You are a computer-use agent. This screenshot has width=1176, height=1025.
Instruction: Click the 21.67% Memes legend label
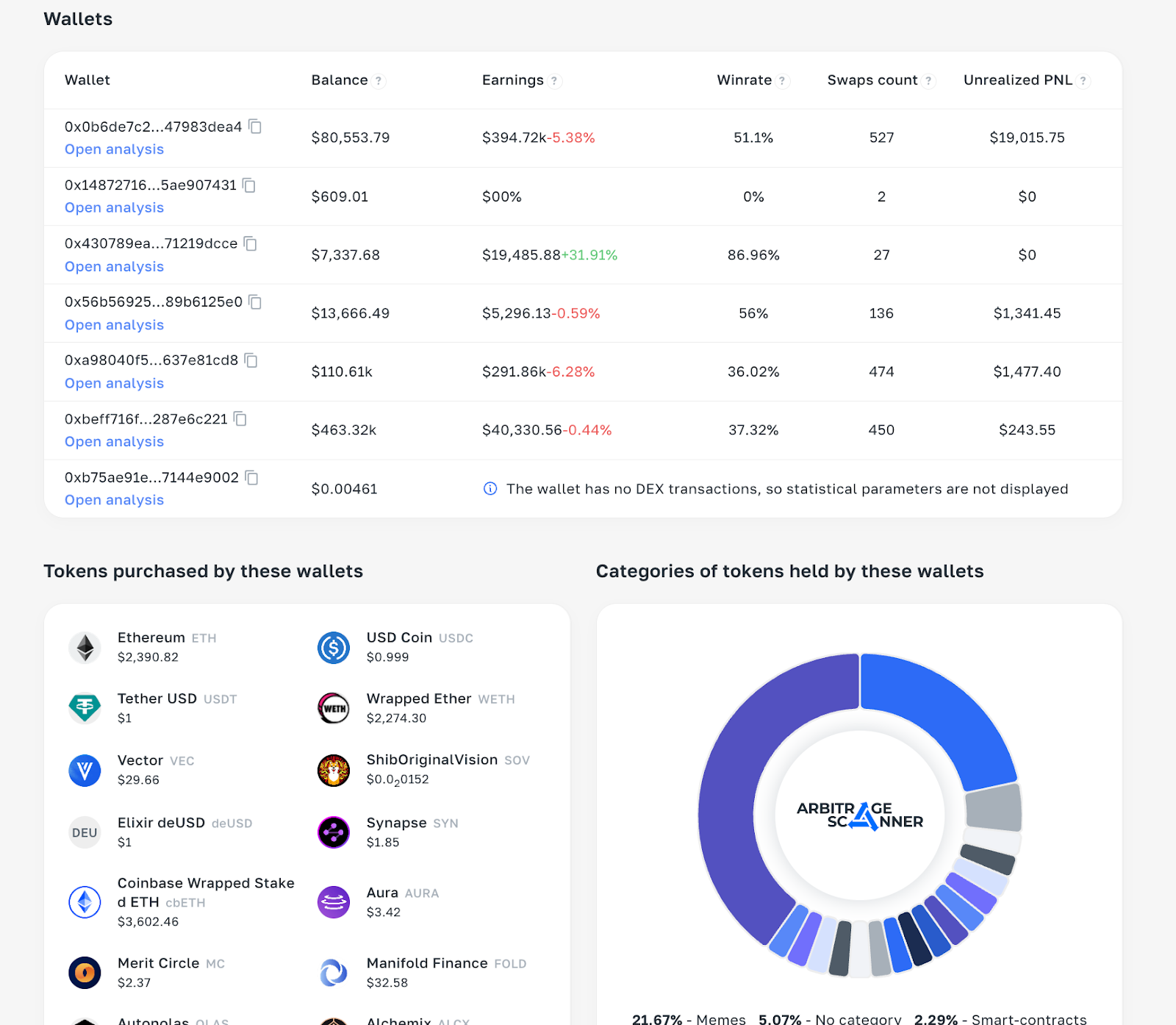click(689, 1019)
